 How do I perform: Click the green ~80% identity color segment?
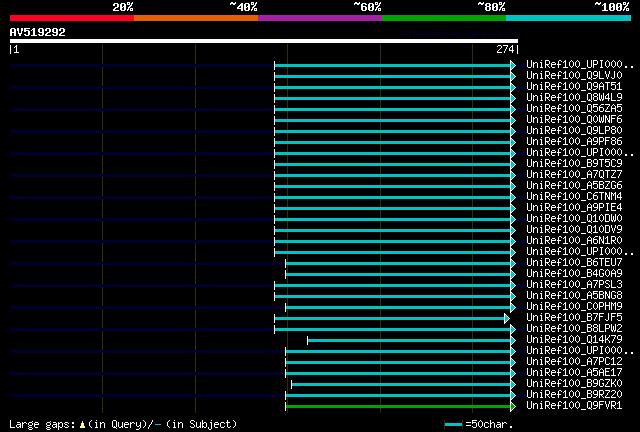coord(444,18)
